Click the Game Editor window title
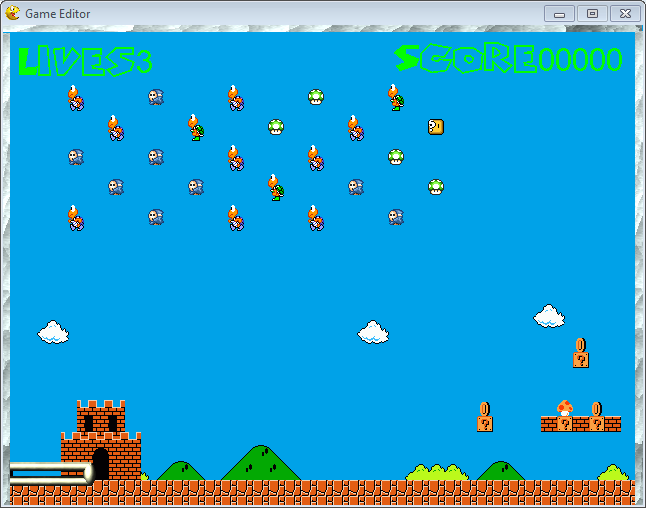This screenshot has width=646, height=508. (58, 14)
